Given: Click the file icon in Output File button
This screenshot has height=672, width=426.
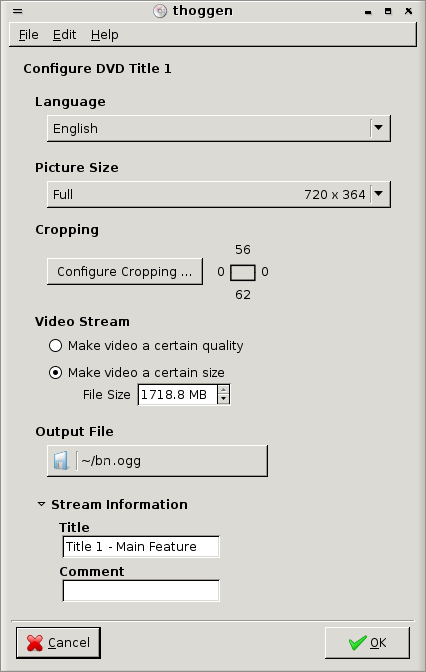Looking at the screenshot, I should tap(61, 461).
